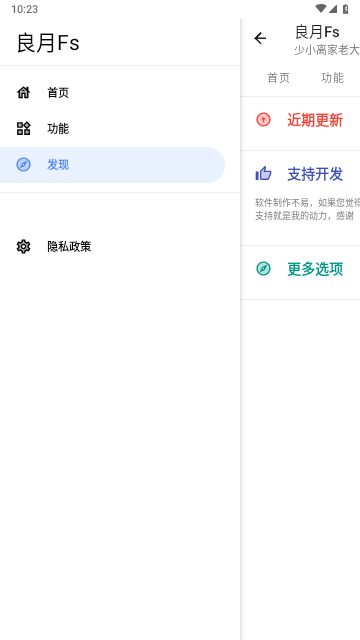This screenshot has width=360, height=640.
Task: Switch to the 功能 tab
Action: click(x=332, y=78)
